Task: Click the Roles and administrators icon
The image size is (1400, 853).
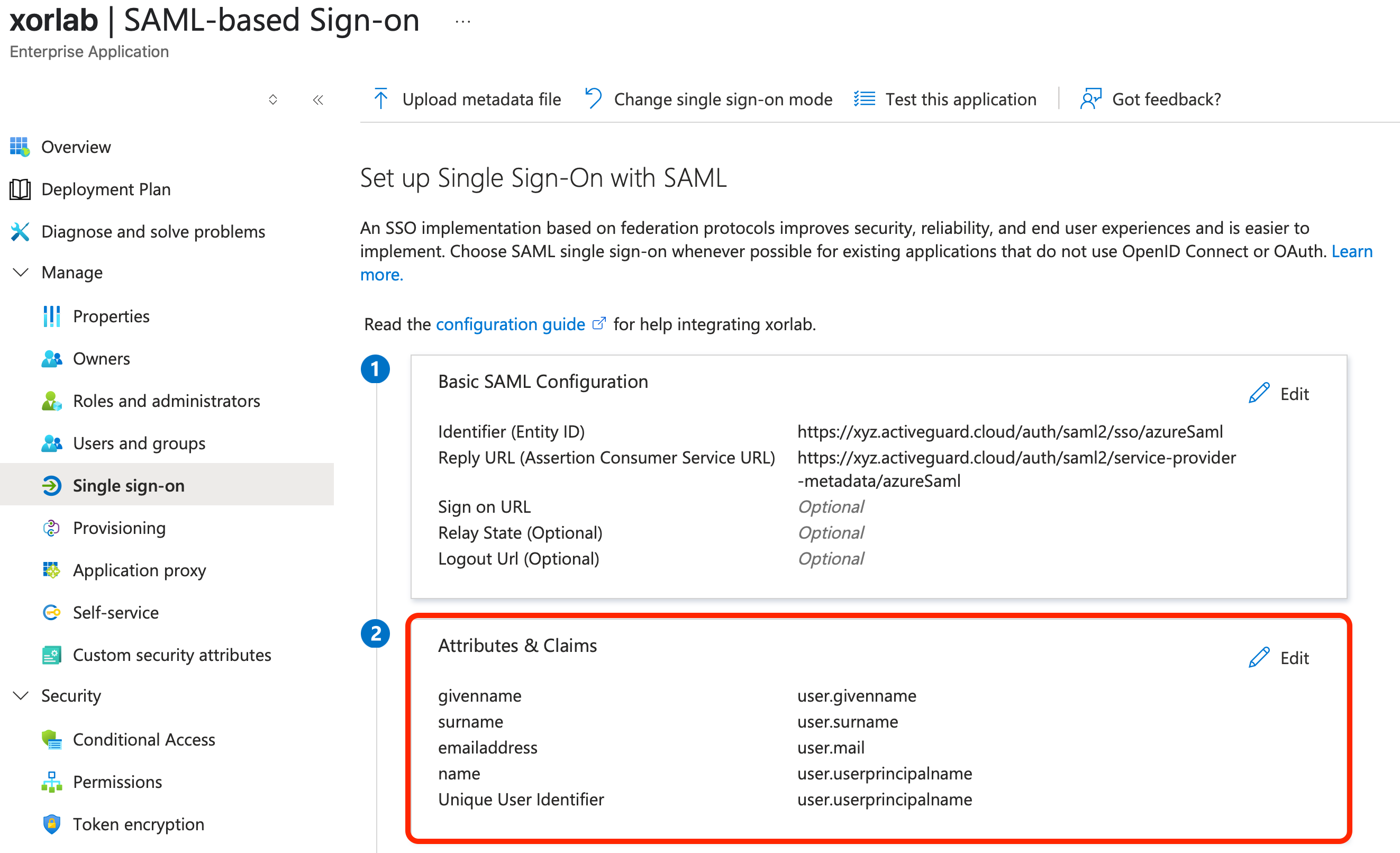Action: (x=52, y=401)
